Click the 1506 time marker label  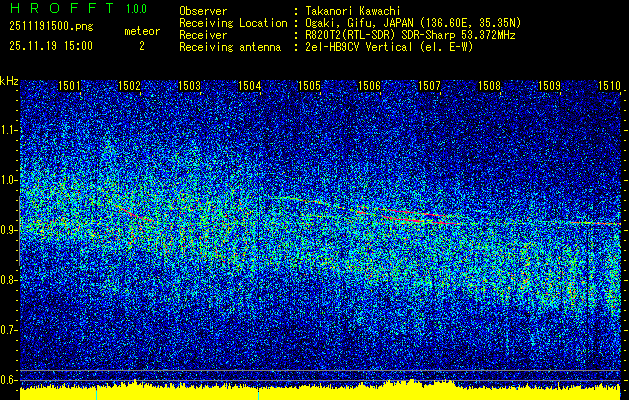pyautogui.click(x=369, y=85)
